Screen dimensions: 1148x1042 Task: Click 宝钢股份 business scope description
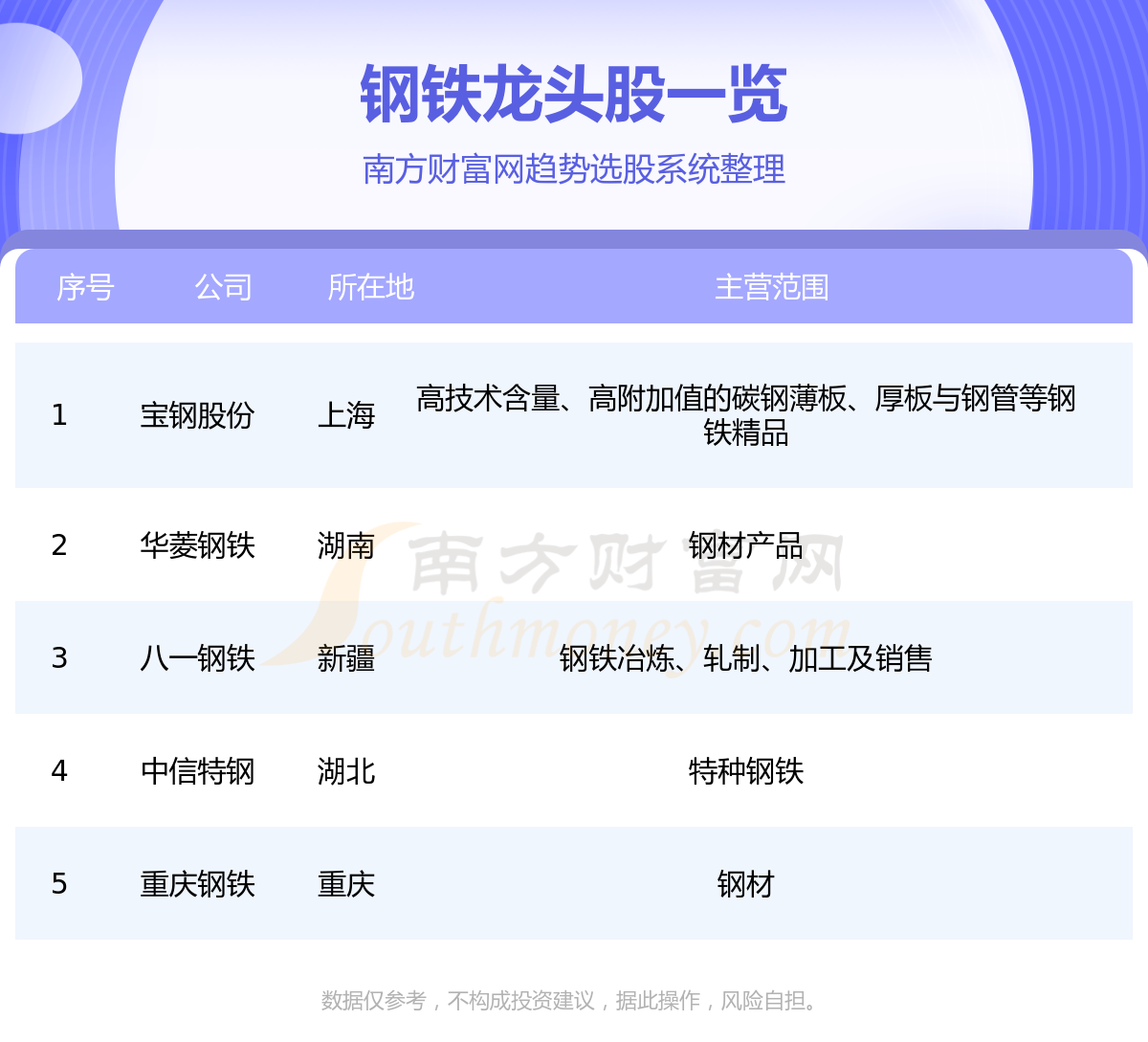[x=746, y=415]
